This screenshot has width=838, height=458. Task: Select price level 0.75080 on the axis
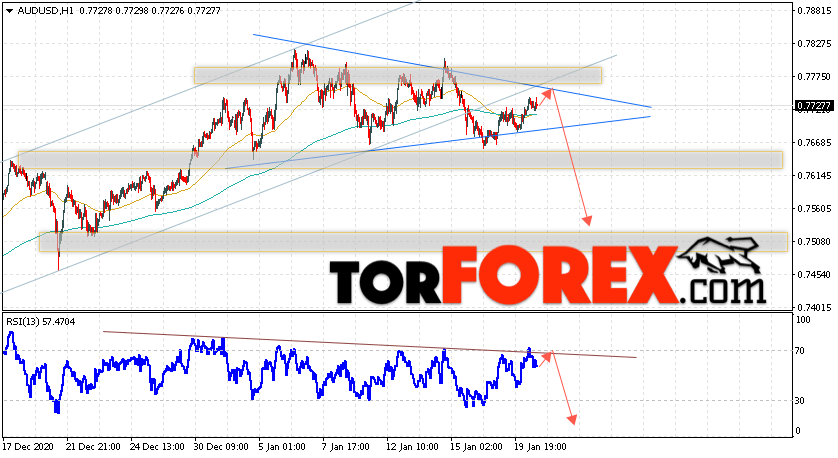coord(814,242)
